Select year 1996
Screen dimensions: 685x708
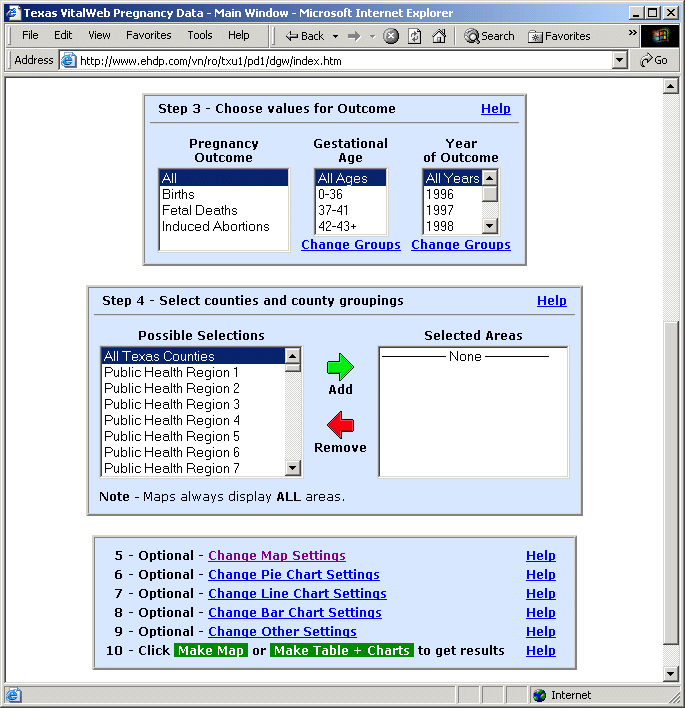tap(452, 194)
